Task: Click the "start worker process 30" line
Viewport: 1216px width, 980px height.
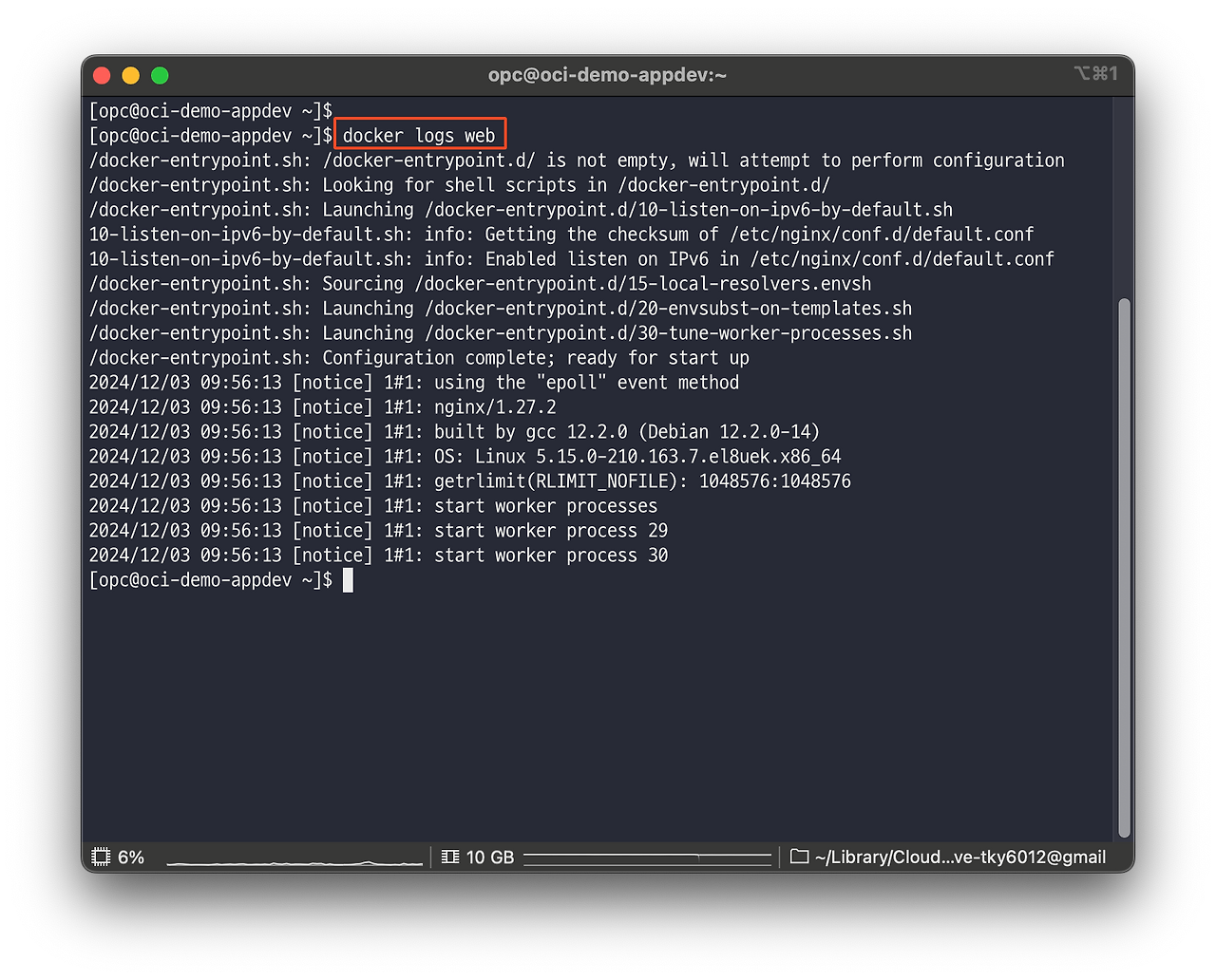Action: [378, 556]
